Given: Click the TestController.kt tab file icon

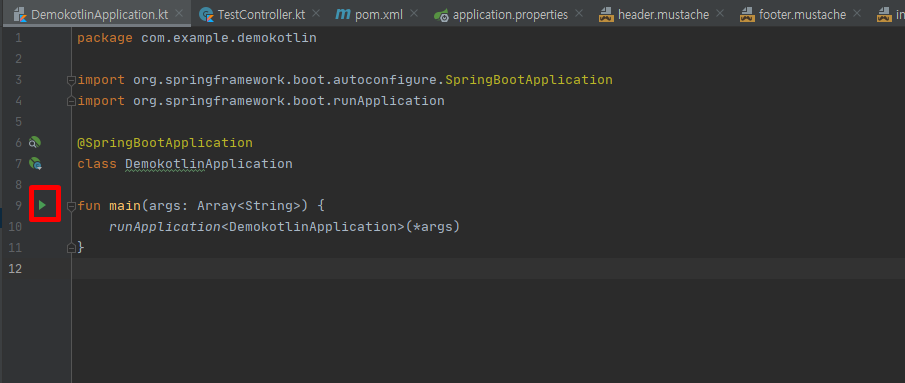Looking at the screenshot, I should pyautogui.click(x=206, y=14).
